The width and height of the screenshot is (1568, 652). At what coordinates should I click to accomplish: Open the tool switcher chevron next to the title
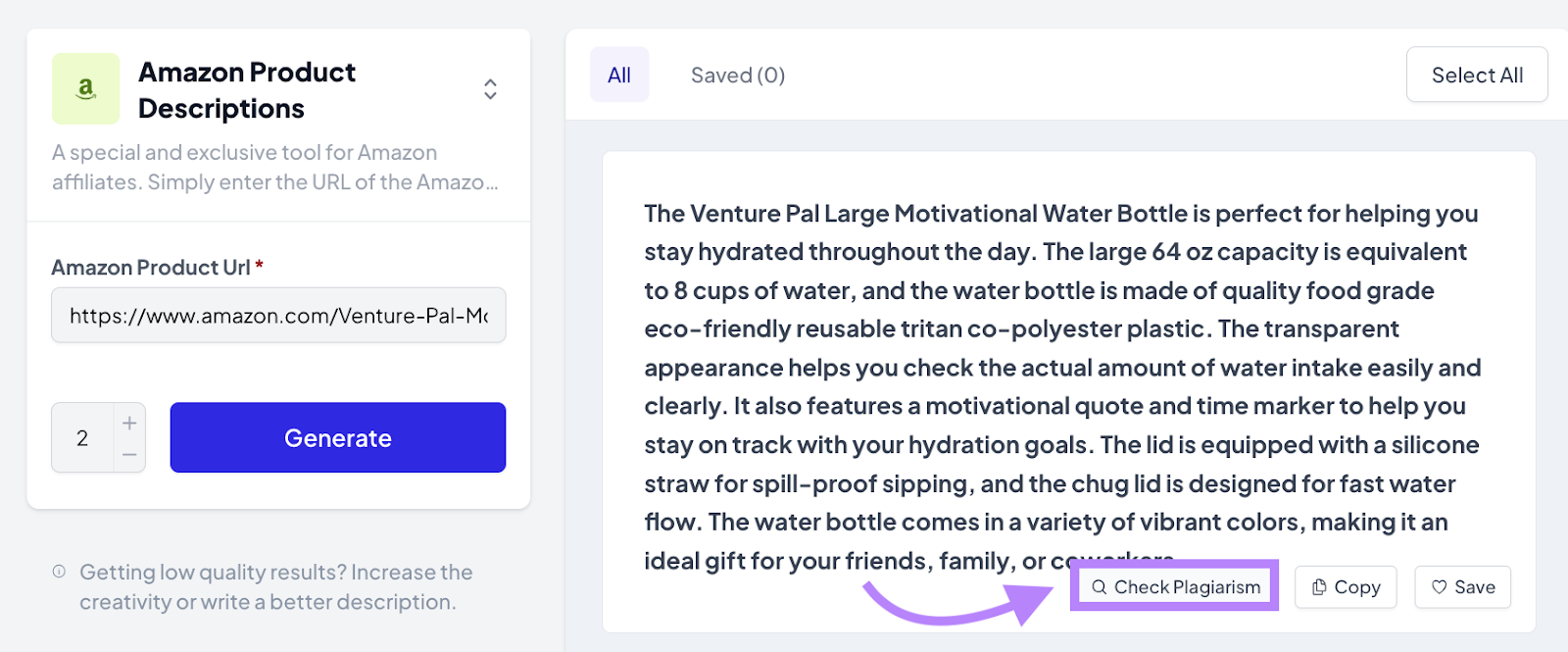489,88
